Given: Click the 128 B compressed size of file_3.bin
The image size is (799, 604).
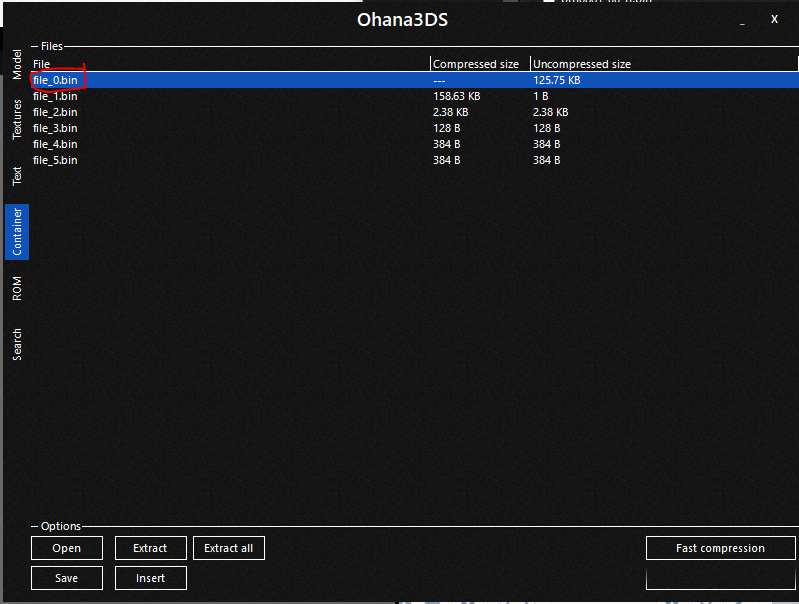Looking at the screenshot, I should click(x=446, y=128).
